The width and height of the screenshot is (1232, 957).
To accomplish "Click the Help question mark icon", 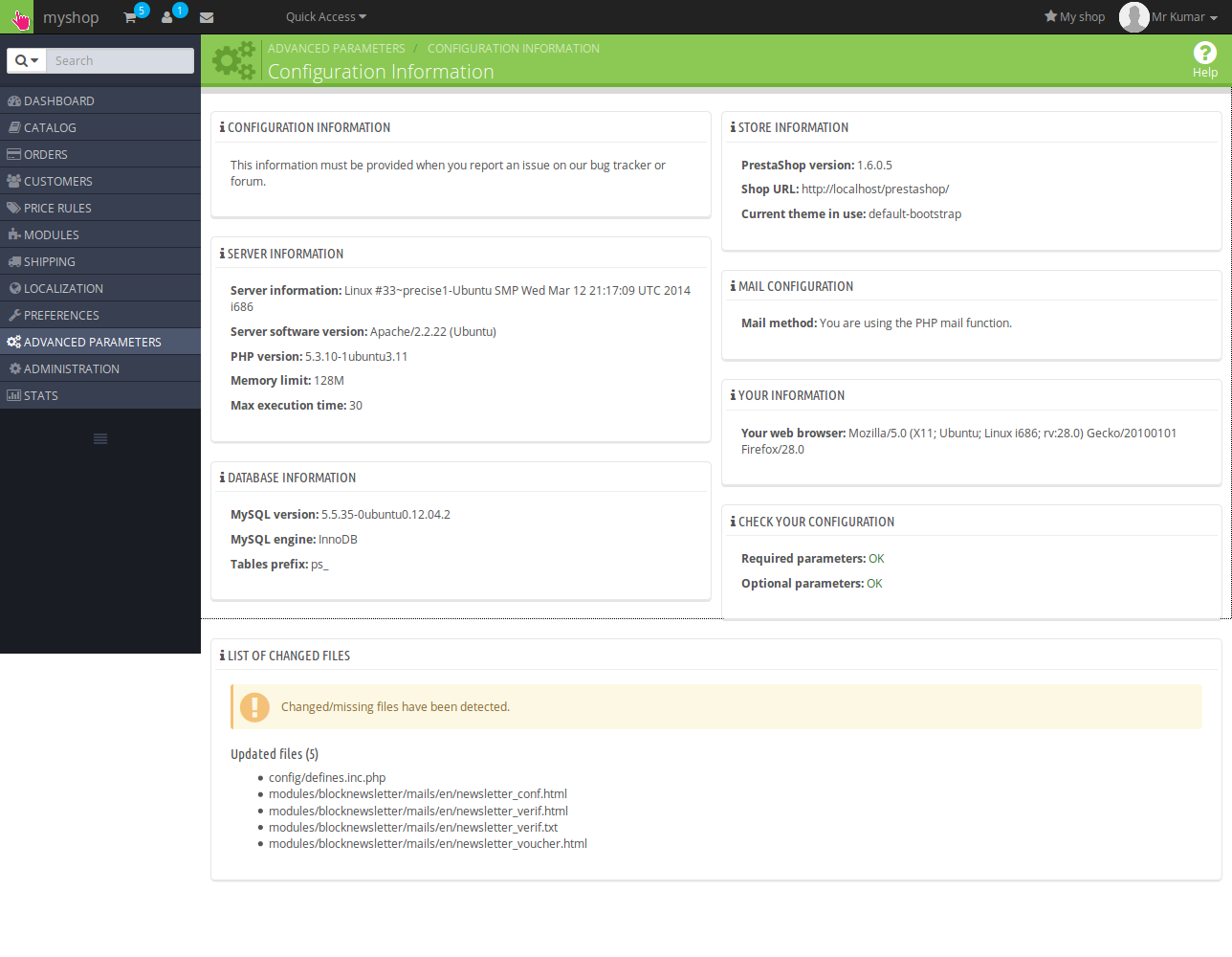I will click(1205, 53).
